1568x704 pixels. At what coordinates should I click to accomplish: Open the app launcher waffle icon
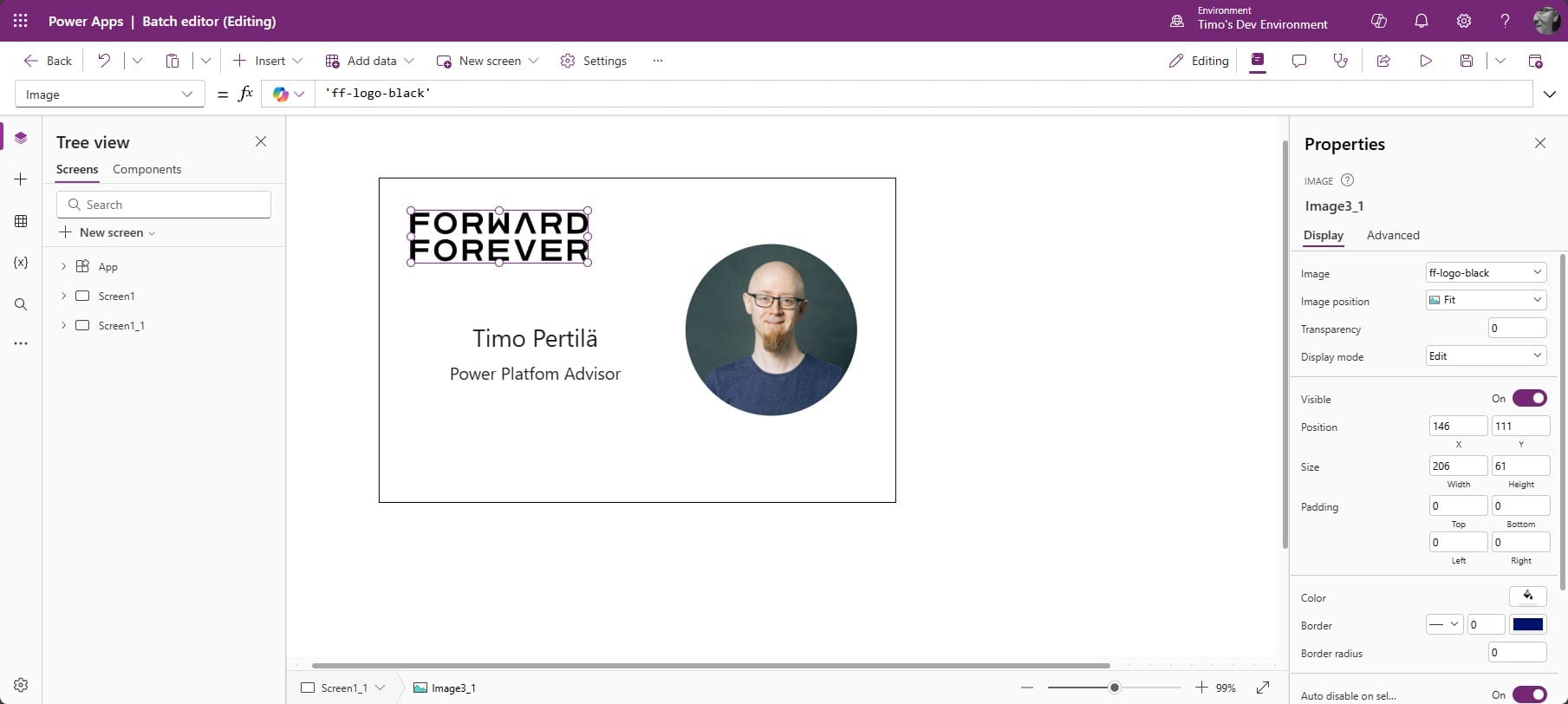(x=21, y=21)
